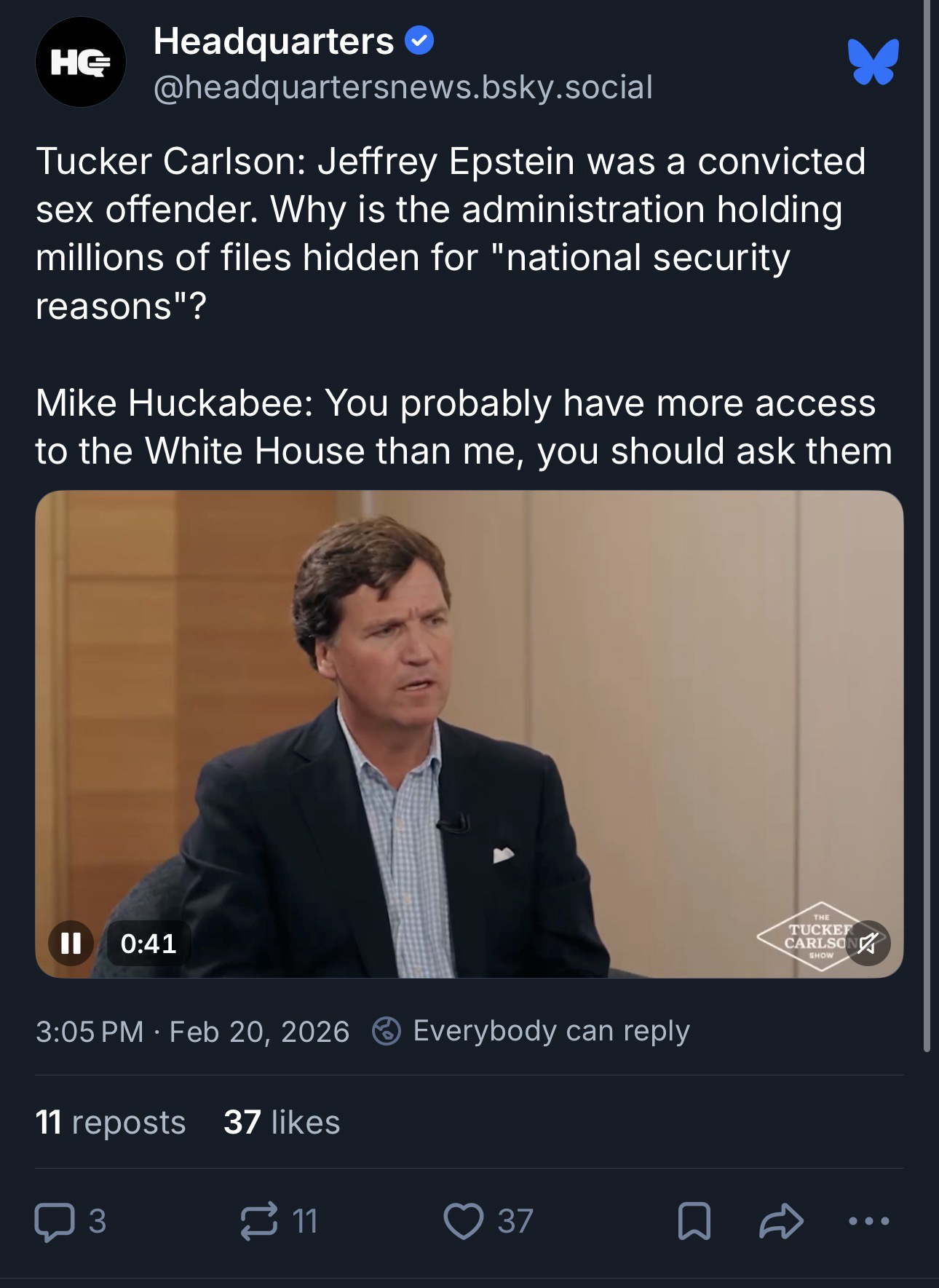
Task: Bookmark this post
Action: tap(694, 1221)
